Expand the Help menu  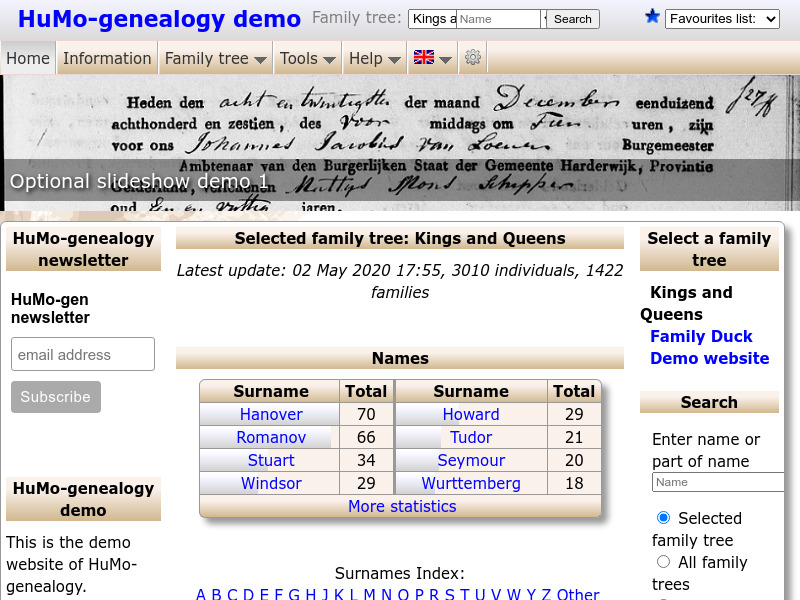tap(374, 58)
